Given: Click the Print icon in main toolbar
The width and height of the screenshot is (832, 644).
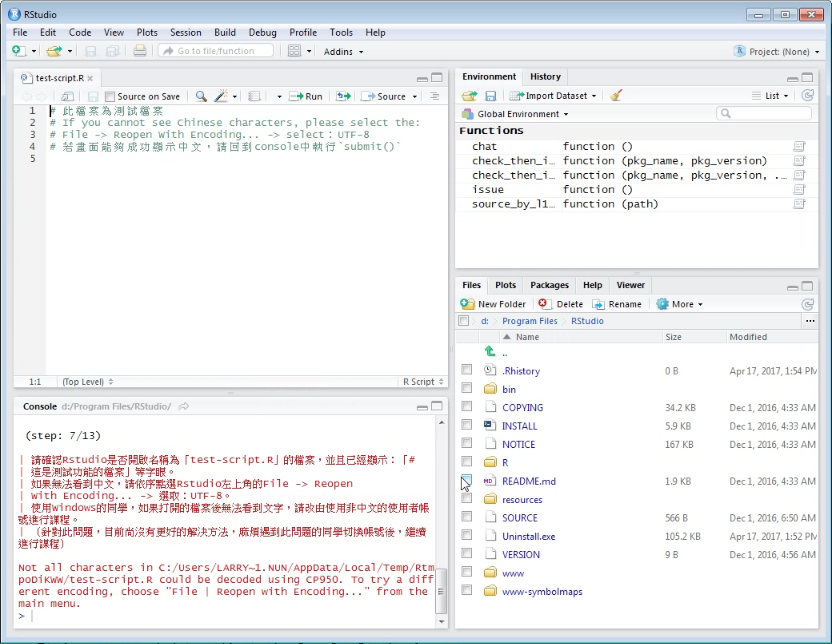Looking at the screenshot, I should (x=140, y=51).
